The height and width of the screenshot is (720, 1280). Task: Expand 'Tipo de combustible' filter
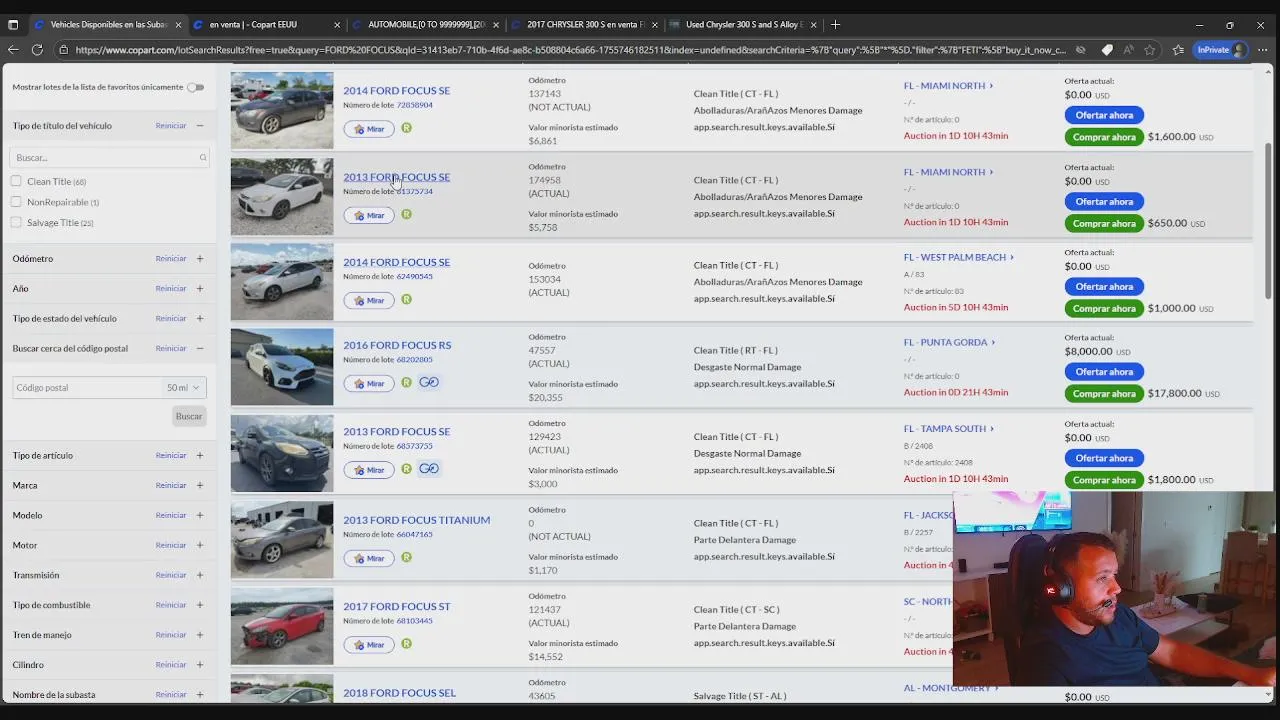(200, 605)
